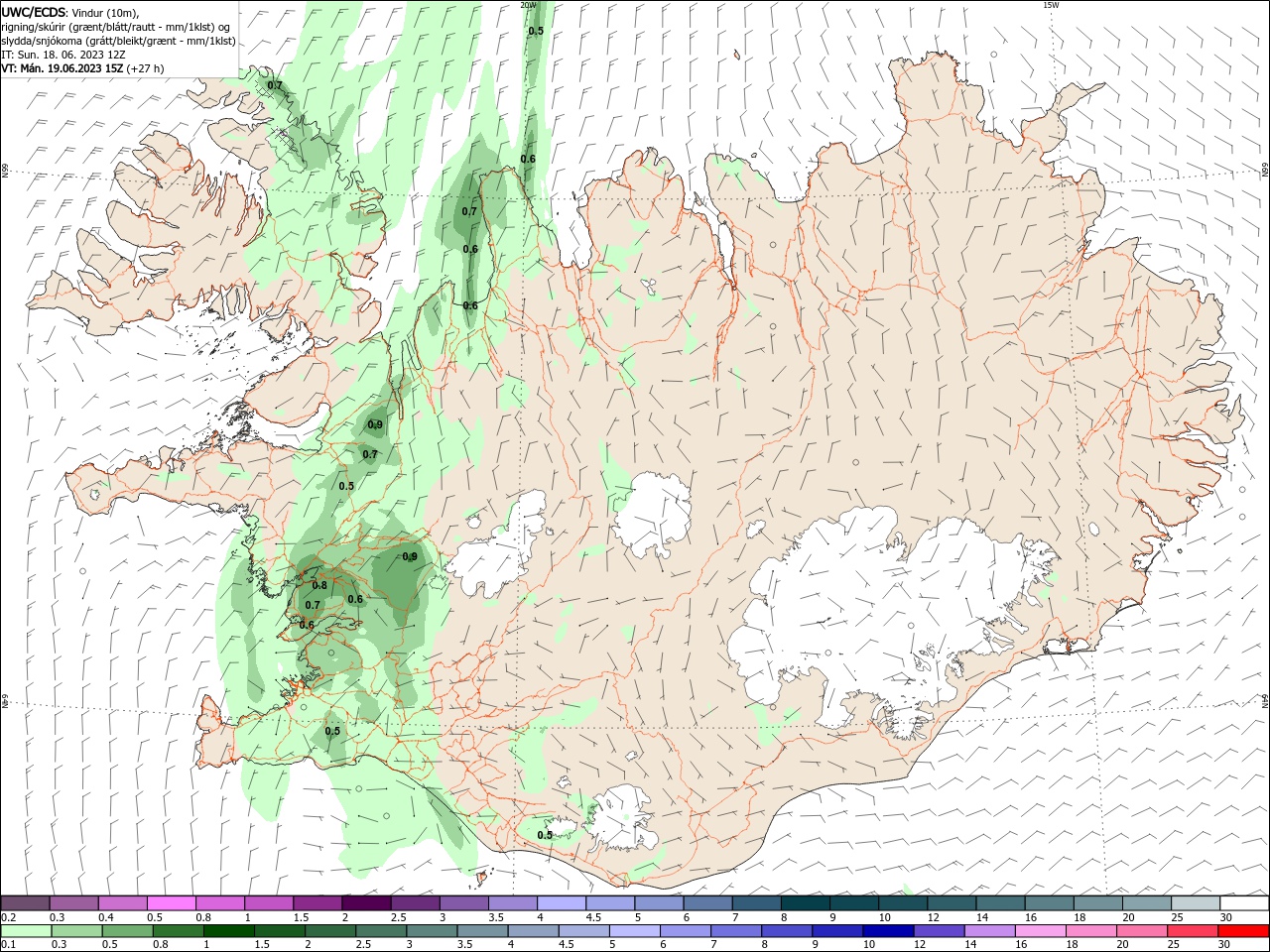Click the '0.2' label in the snow legend

pyautogui.click(x=9, y=917)
